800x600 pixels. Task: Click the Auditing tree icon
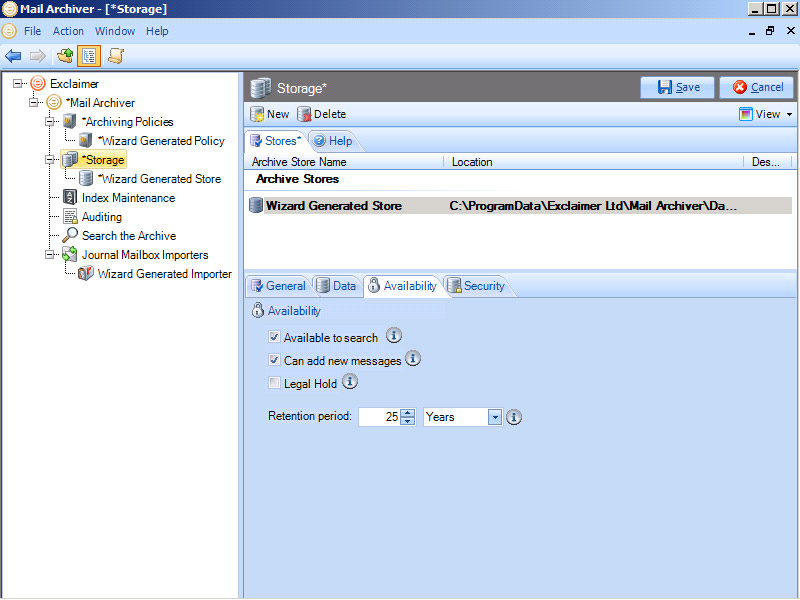70,216
